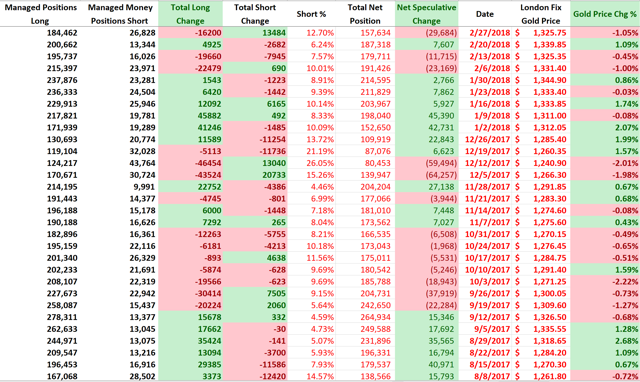
Task: Click gold price change cell 2.68%
Action: click(x=605, y=341)
